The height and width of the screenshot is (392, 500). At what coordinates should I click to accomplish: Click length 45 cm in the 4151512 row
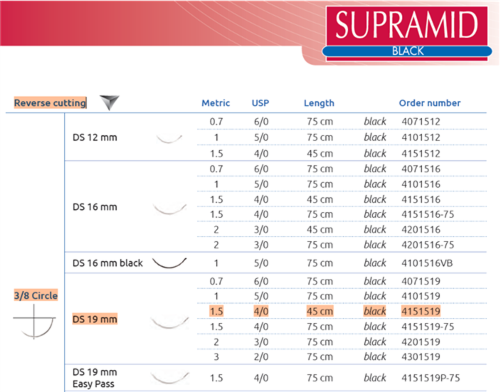[x=320, y=153]
